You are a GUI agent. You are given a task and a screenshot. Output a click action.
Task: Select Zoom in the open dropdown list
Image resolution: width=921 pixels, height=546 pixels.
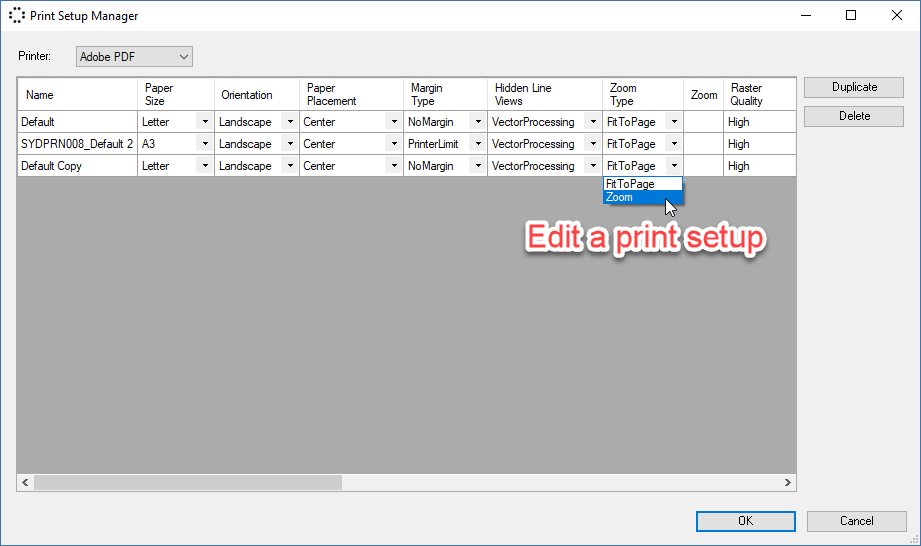click(643, 197)
